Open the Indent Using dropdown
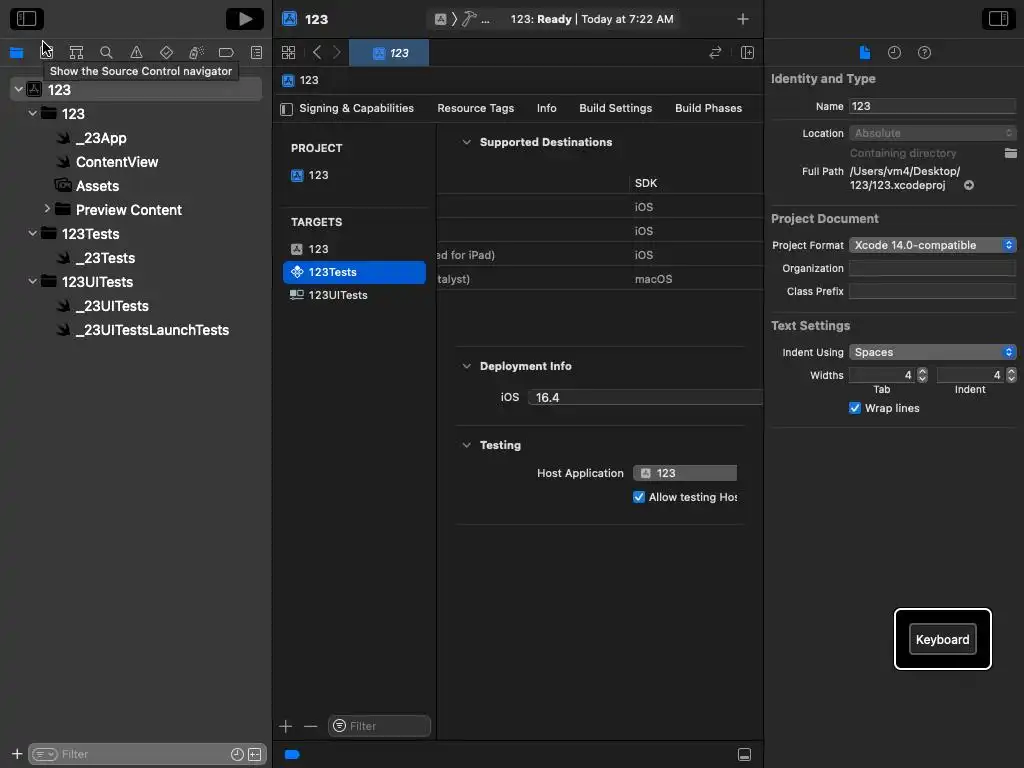1024x768 pixels. pyautogui.click(x=933, y=352)
